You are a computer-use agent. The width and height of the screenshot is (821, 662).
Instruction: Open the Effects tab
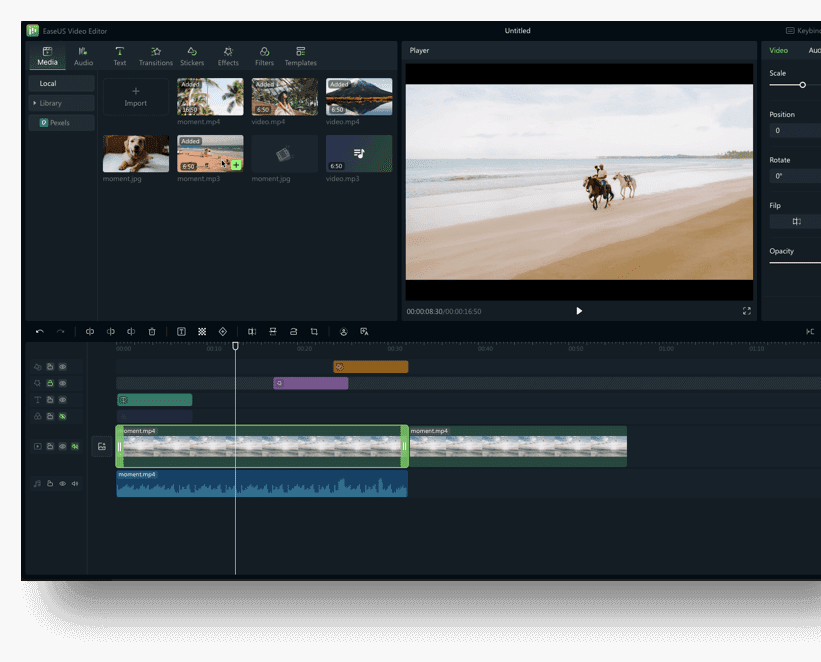228,56
